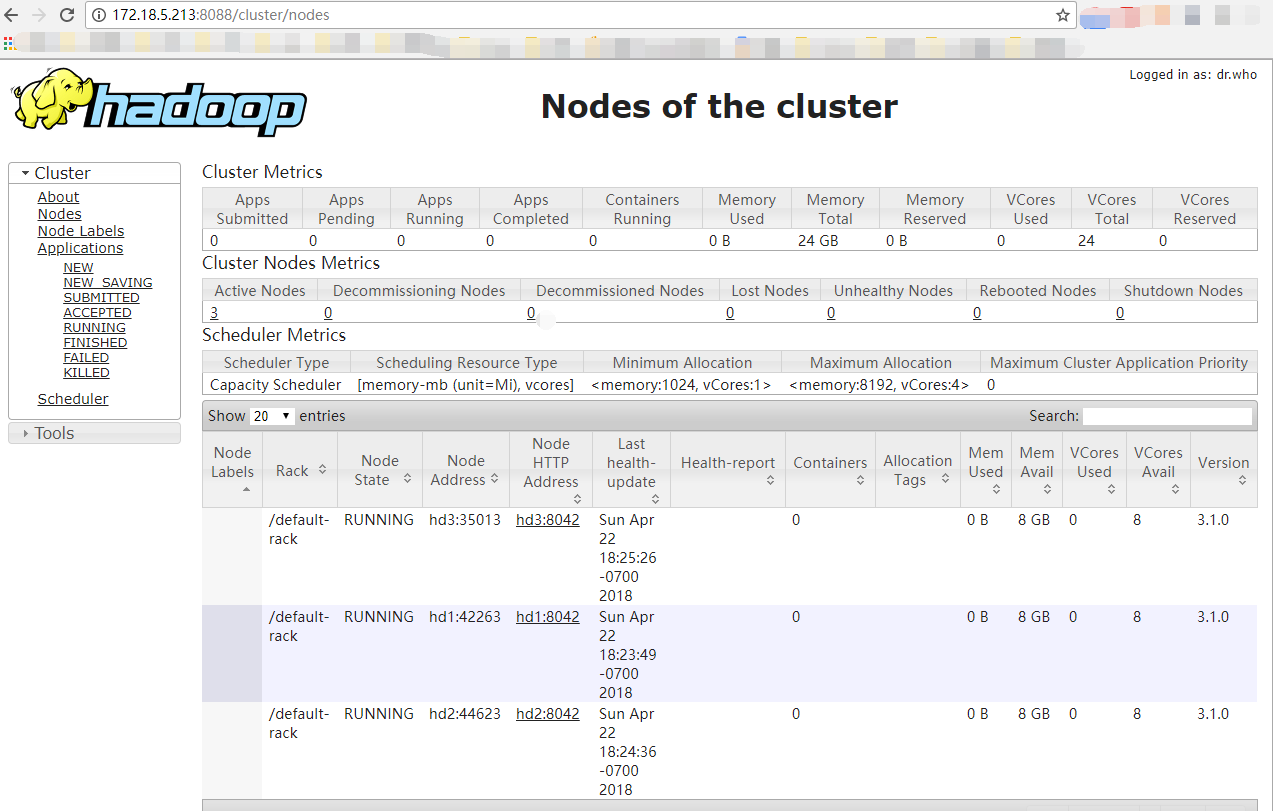Screen dimensions: 1273x811
Task: Click the browser back arrow
Action: coord(12,15)
